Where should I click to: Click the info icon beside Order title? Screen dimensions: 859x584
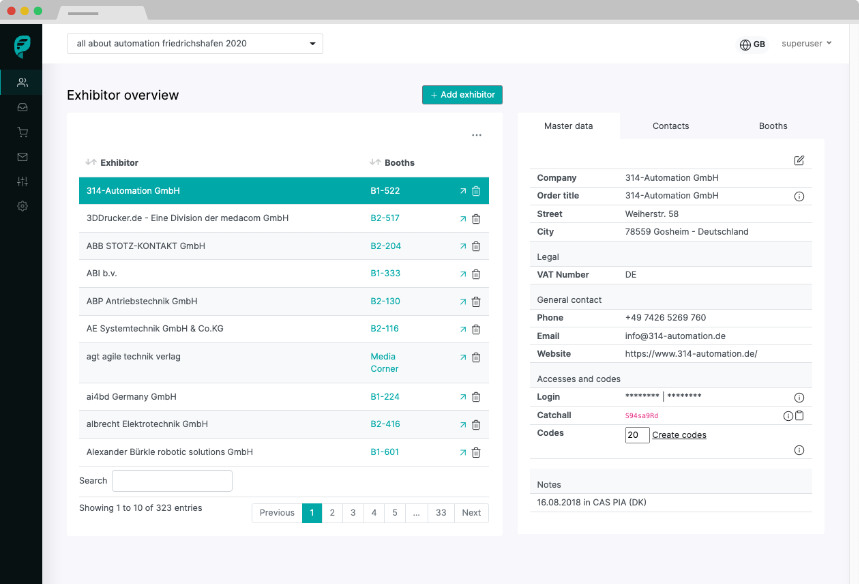point(799,196)
